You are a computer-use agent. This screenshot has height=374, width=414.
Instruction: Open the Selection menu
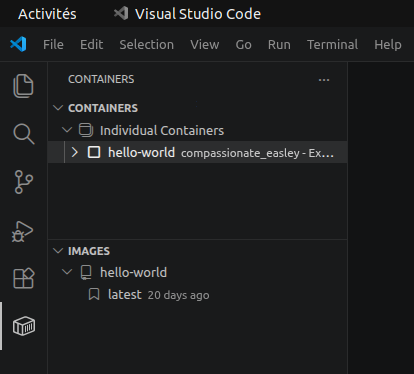click(147, 44)
